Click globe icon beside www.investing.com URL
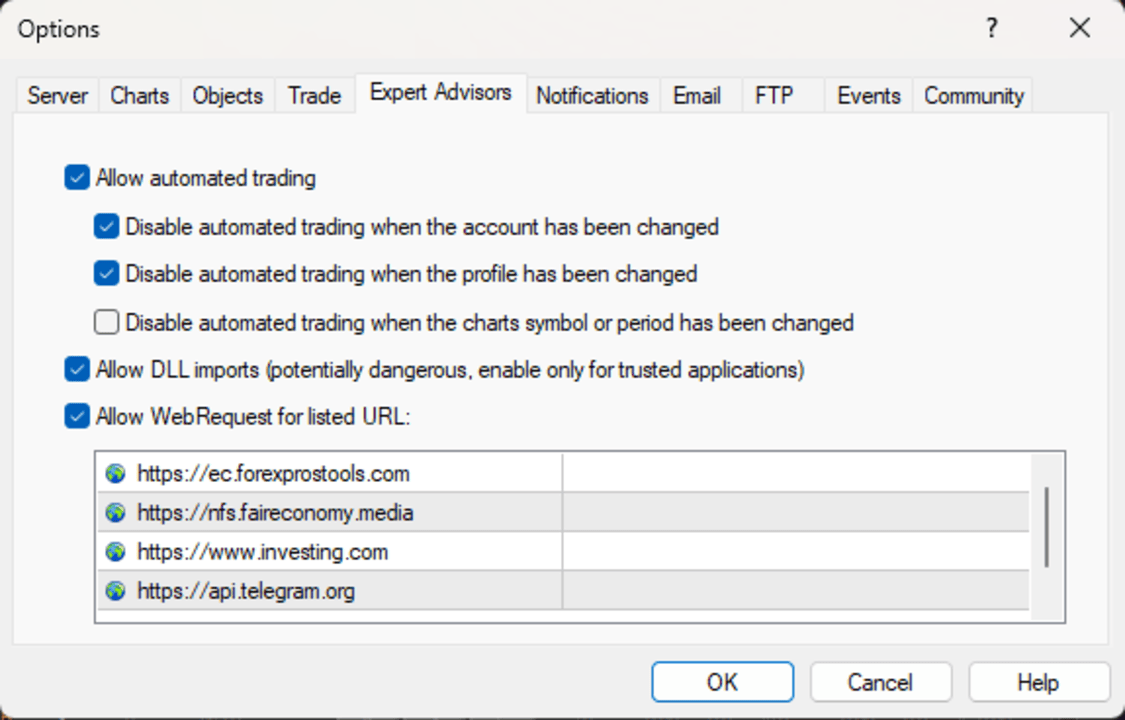This screenshot has height=720, width=1125. pyautogui.click(x=116, y=552)
